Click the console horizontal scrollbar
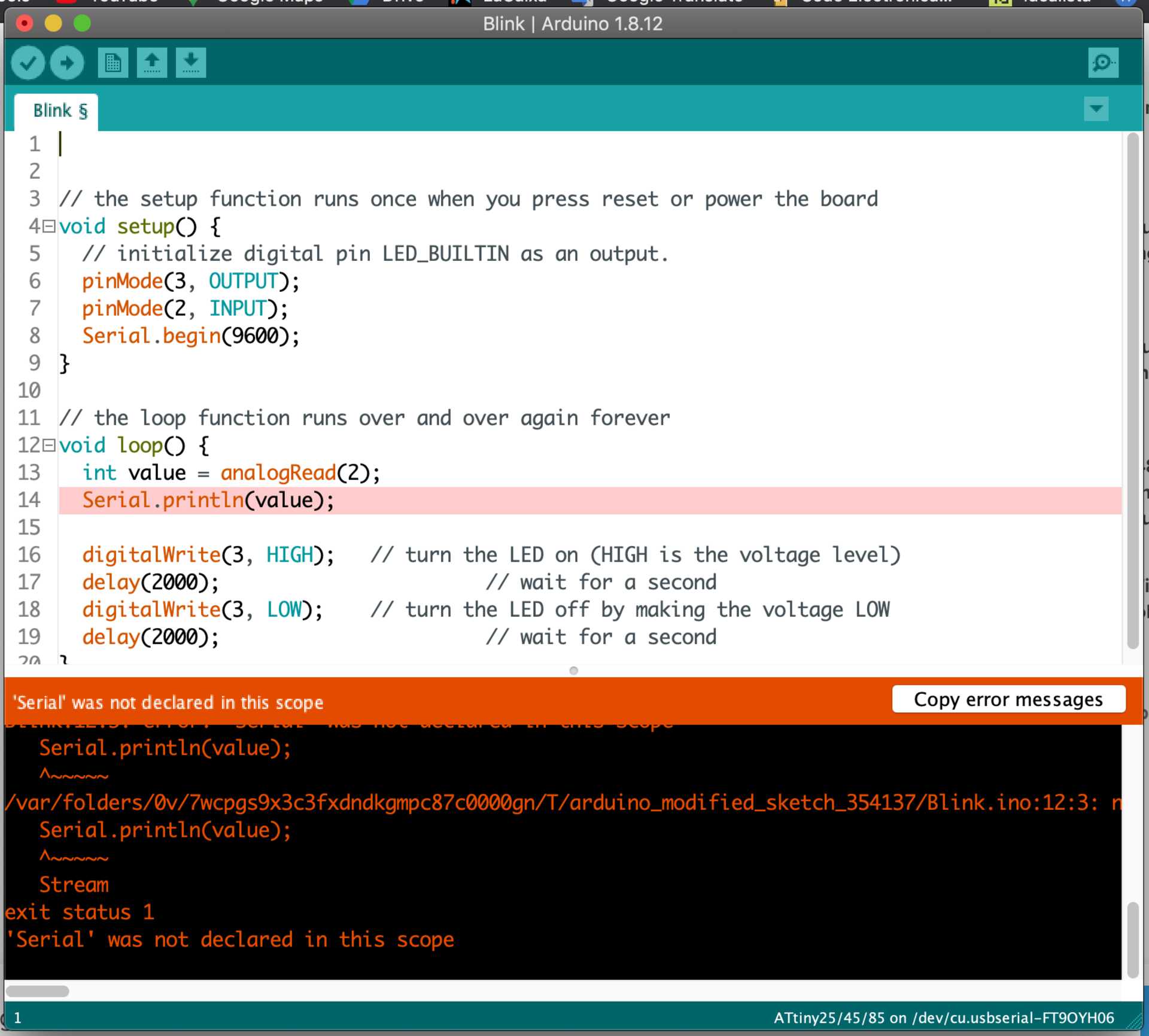This screenshot has height=1036, width=1149. tap(37, 990)
